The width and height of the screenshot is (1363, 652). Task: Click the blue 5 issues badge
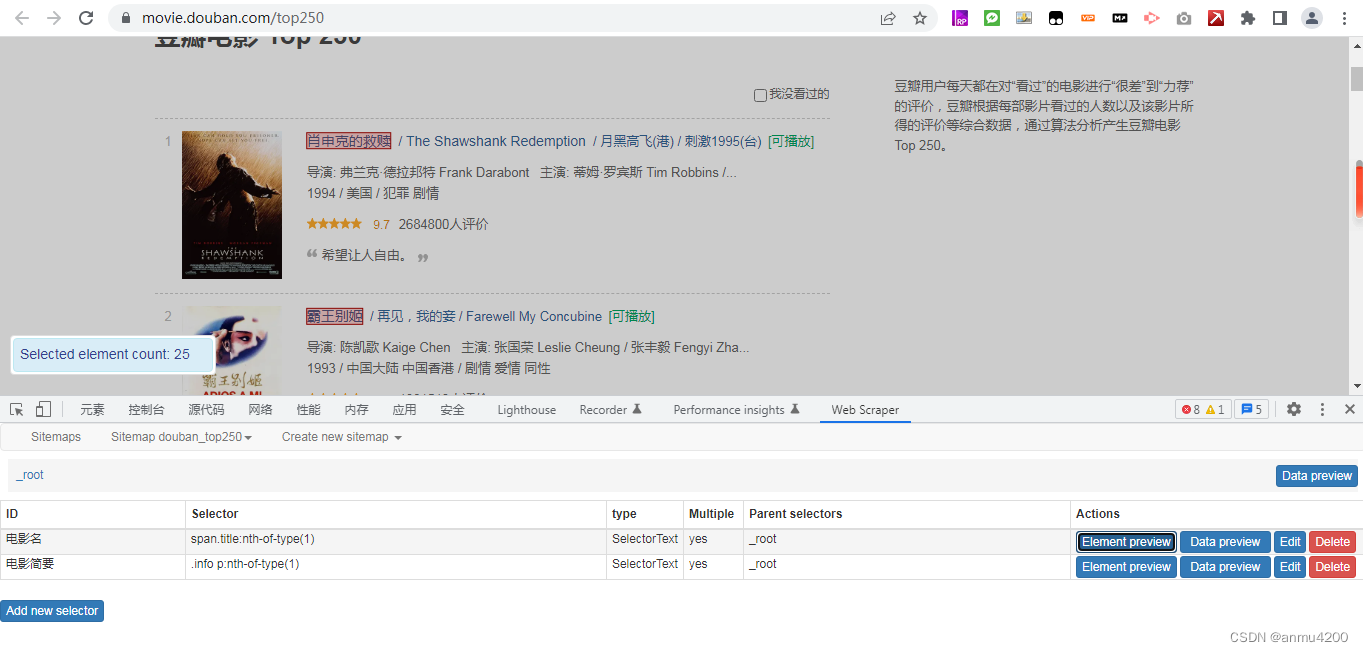click(x=1252, y=409)
